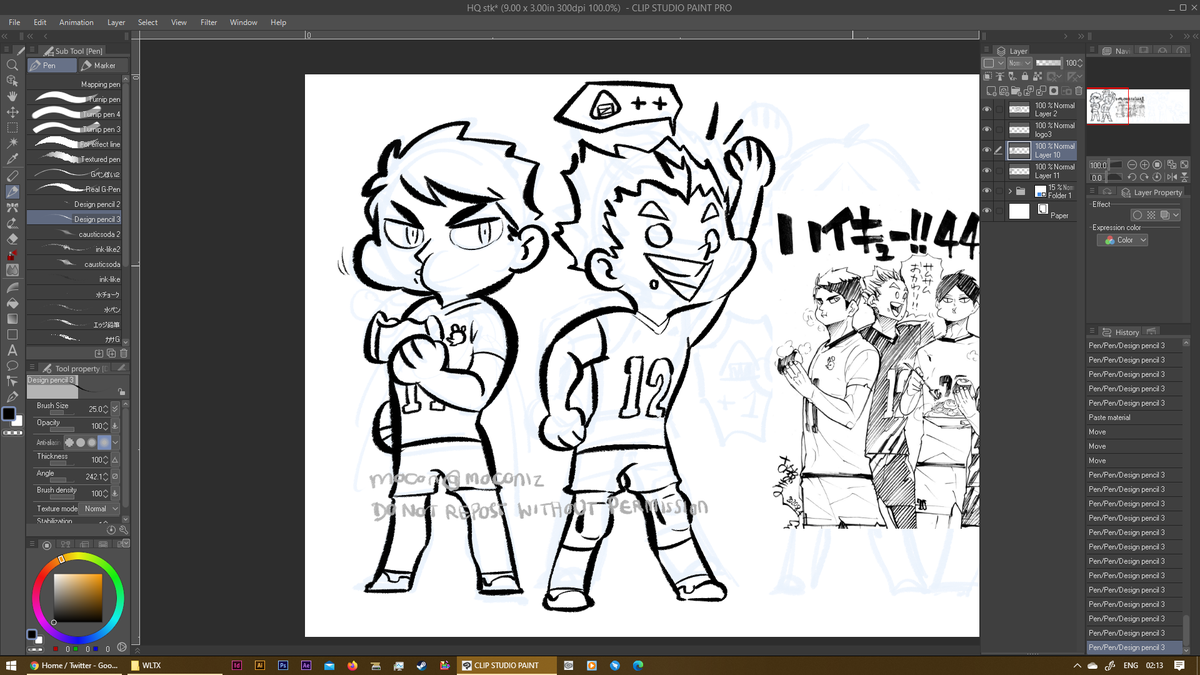
Task: Open Adobe Photoshop from taskbar
Action: [x=283, y=665]
